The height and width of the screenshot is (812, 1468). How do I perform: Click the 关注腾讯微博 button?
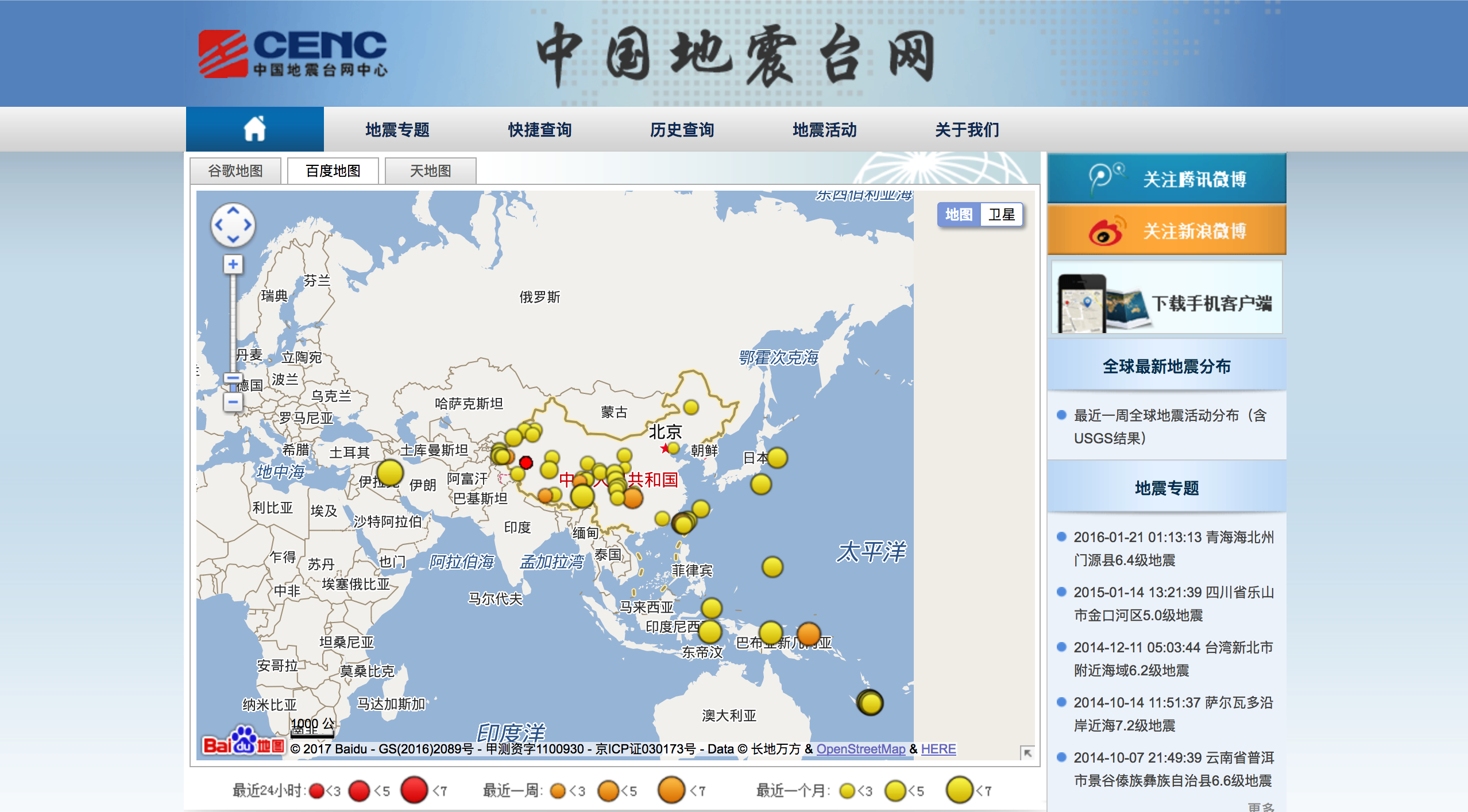coord(1166,179)
